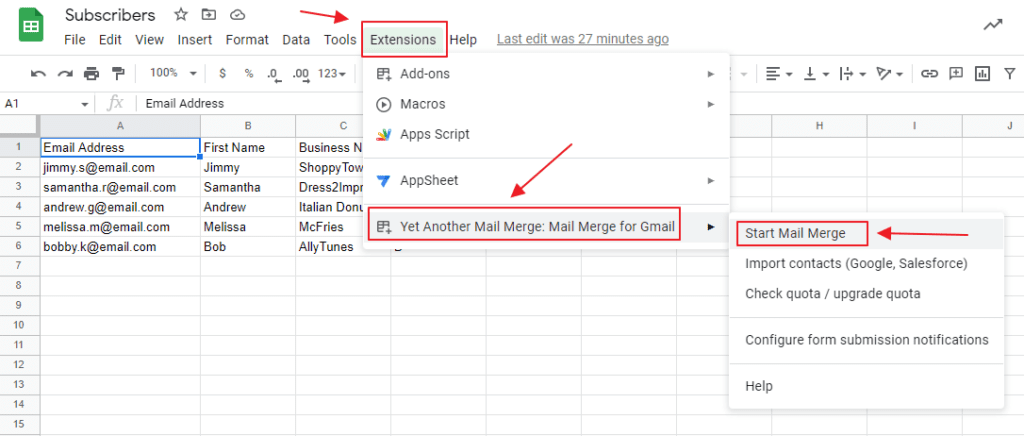
Task: Click the Undo toolbar icon
Action: pos(39,74)
